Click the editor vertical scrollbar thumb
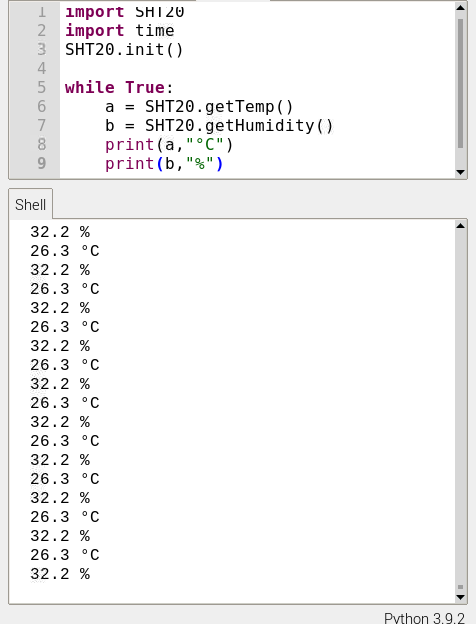476x624 pixels. pyautogui.click(x=460, y=84)
